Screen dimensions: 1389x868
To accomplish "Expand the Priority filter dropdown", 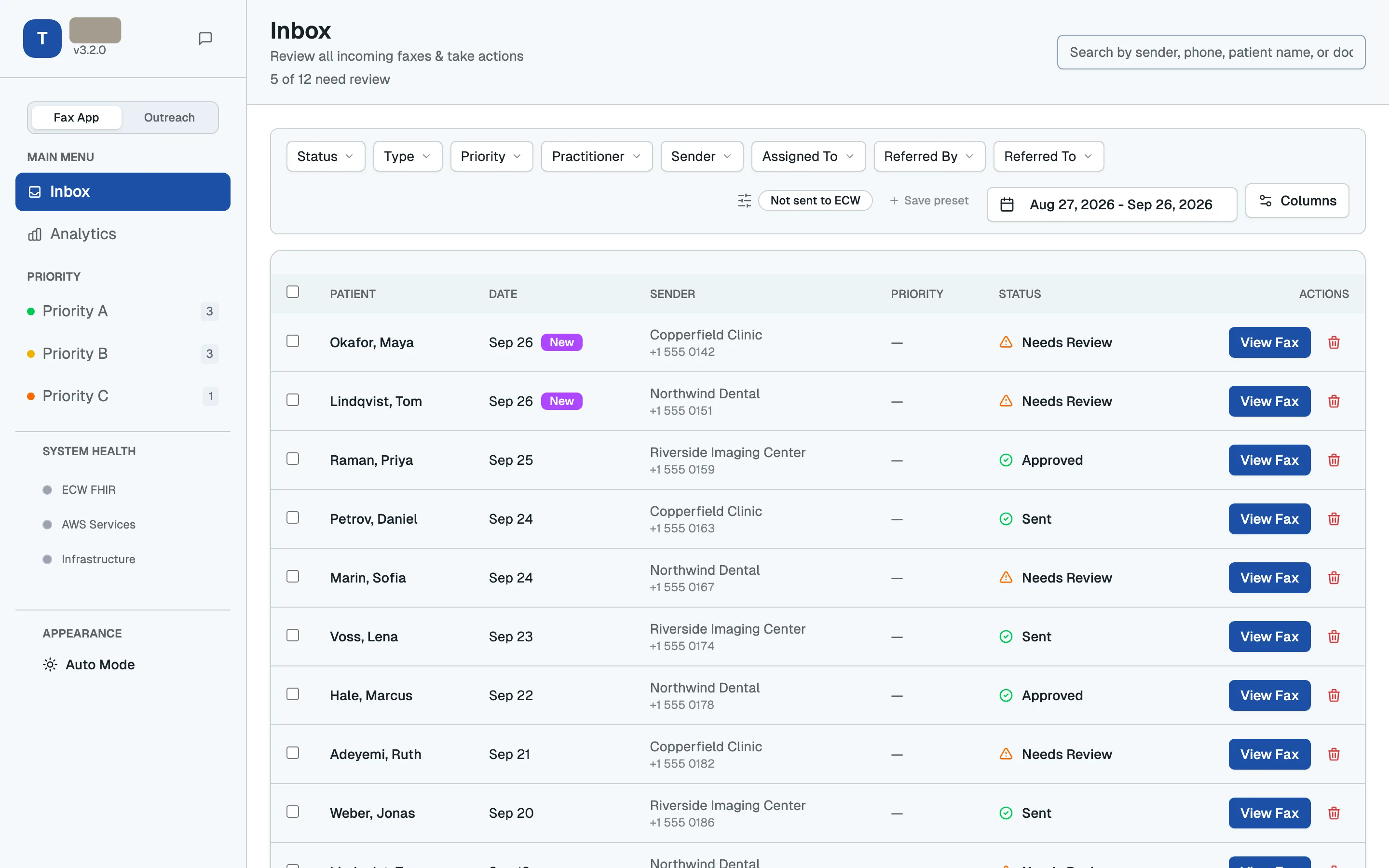I will tap(491, 156).
